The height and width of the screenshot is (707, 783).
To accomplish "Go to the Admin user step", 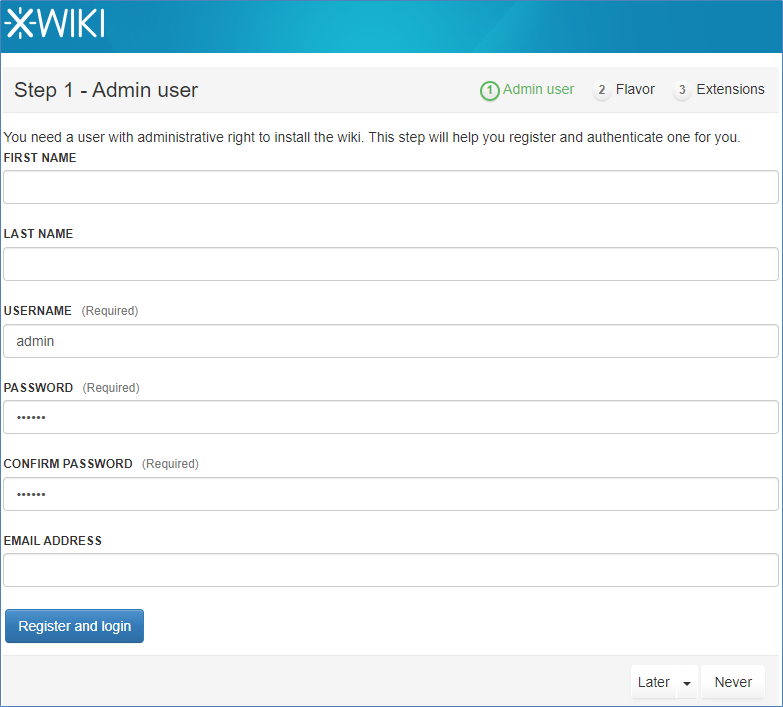I will 538,90.
